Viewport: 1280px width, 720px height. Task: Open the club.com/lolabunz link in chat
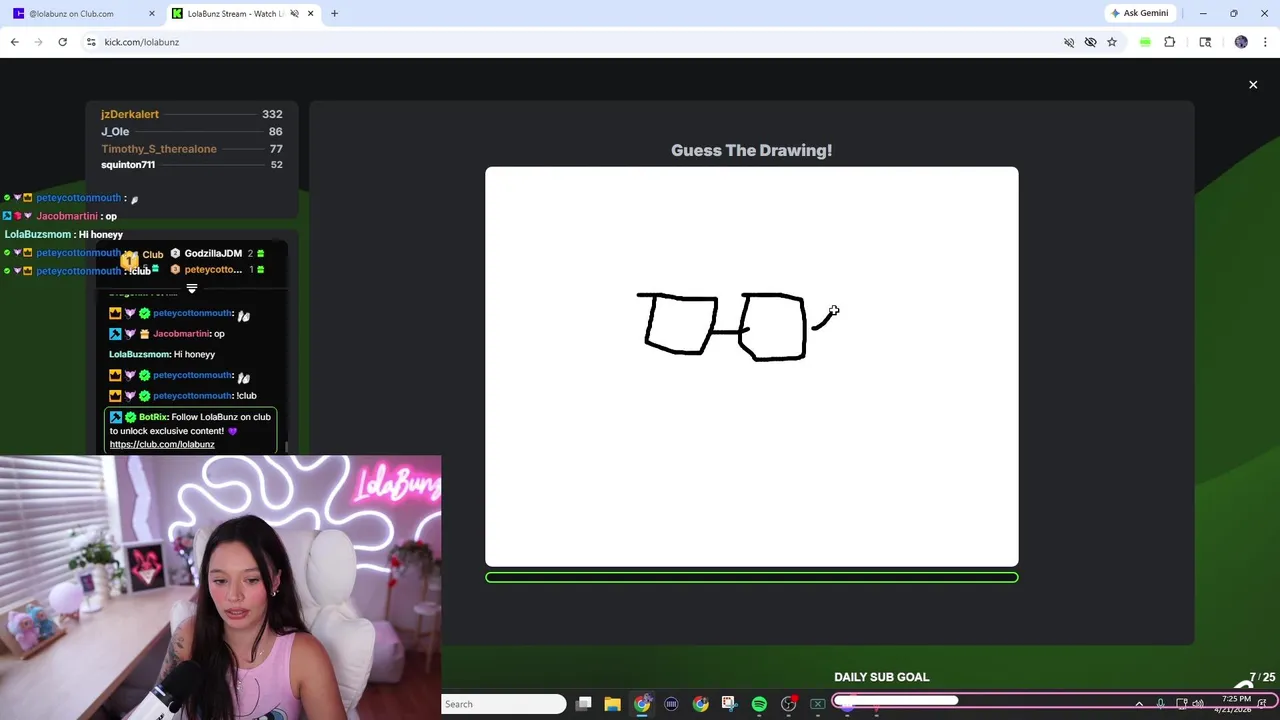click(162, 444)
